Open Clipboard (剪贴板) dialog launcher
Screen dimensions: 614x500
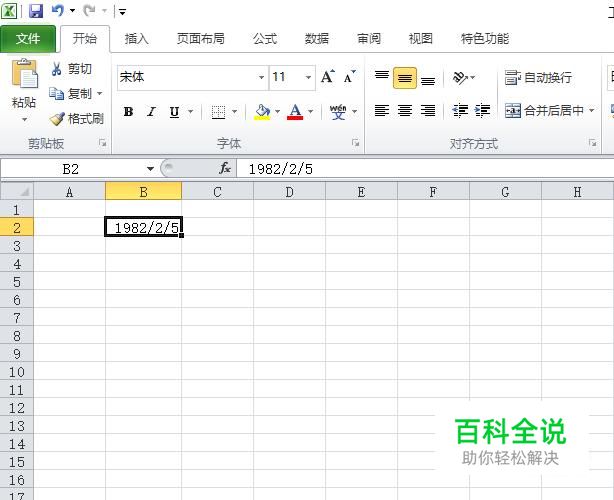click(103, 143)
